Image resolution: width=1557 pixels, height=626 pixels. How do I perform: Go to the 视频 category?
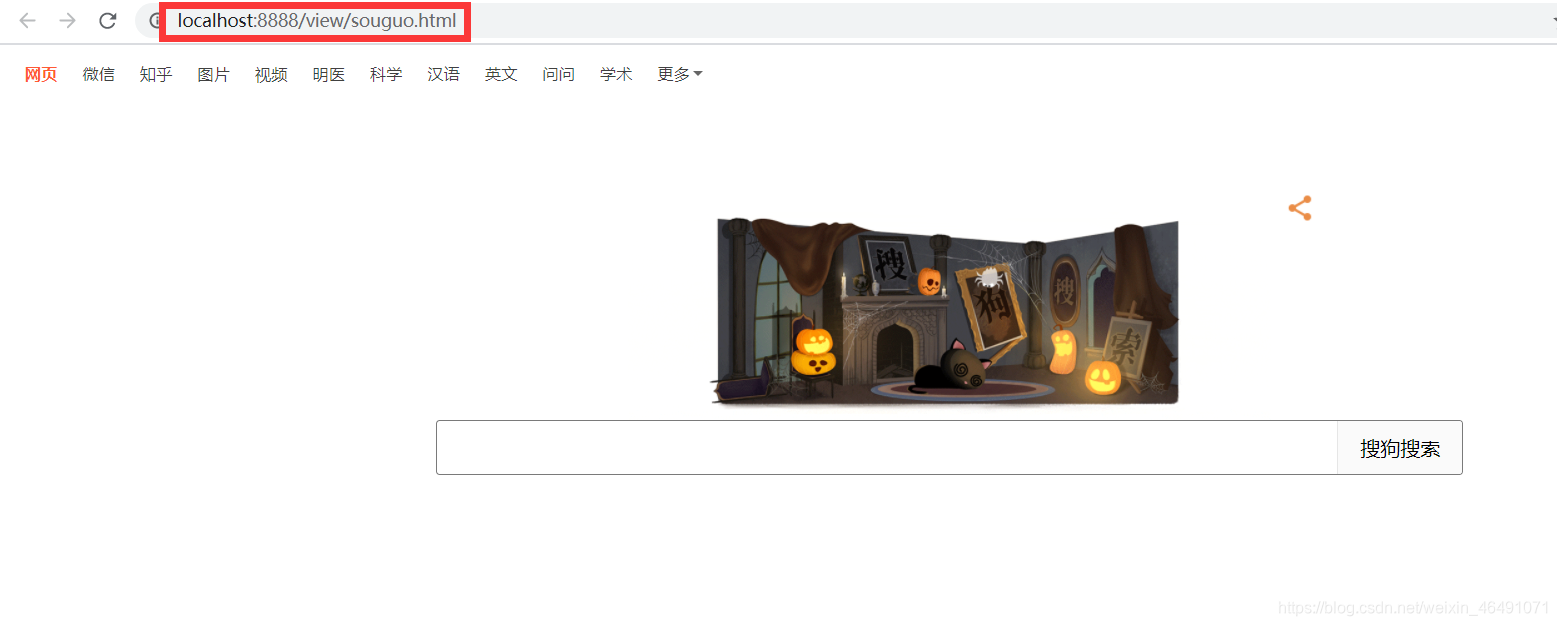pos(271,74)
